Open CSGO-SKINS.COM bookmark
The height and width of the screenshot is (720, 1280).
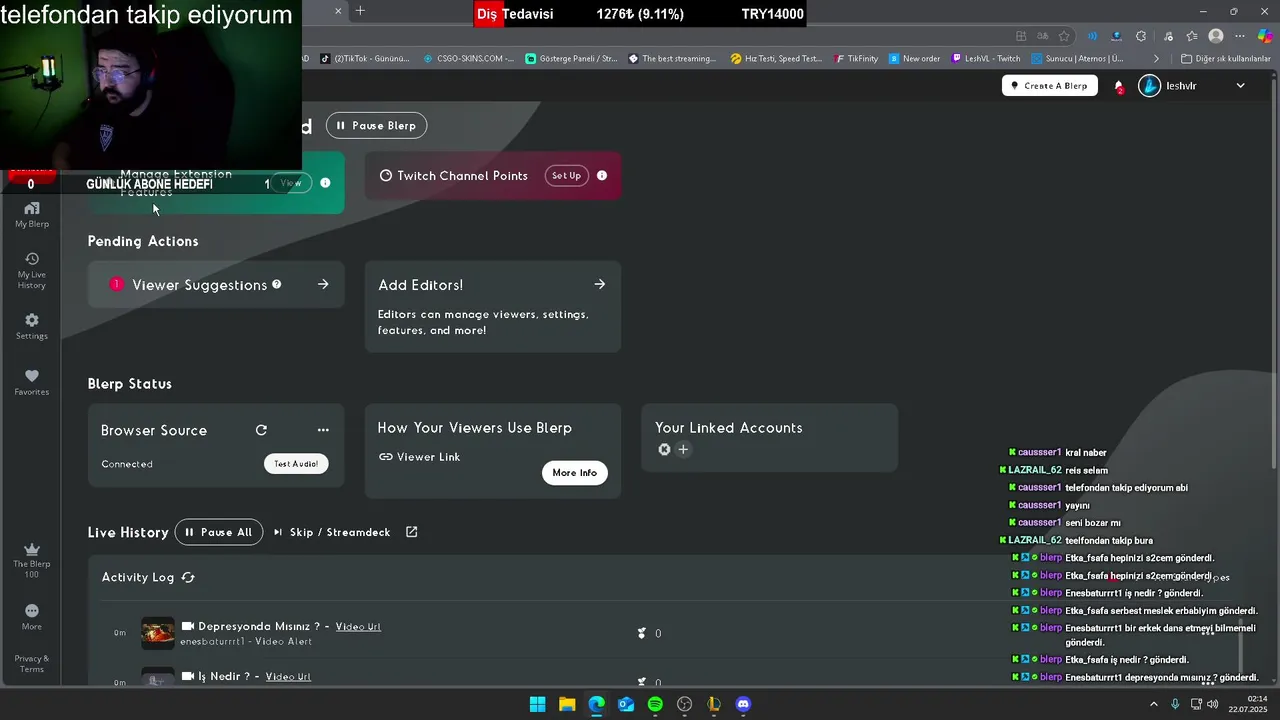pos(468,59)
